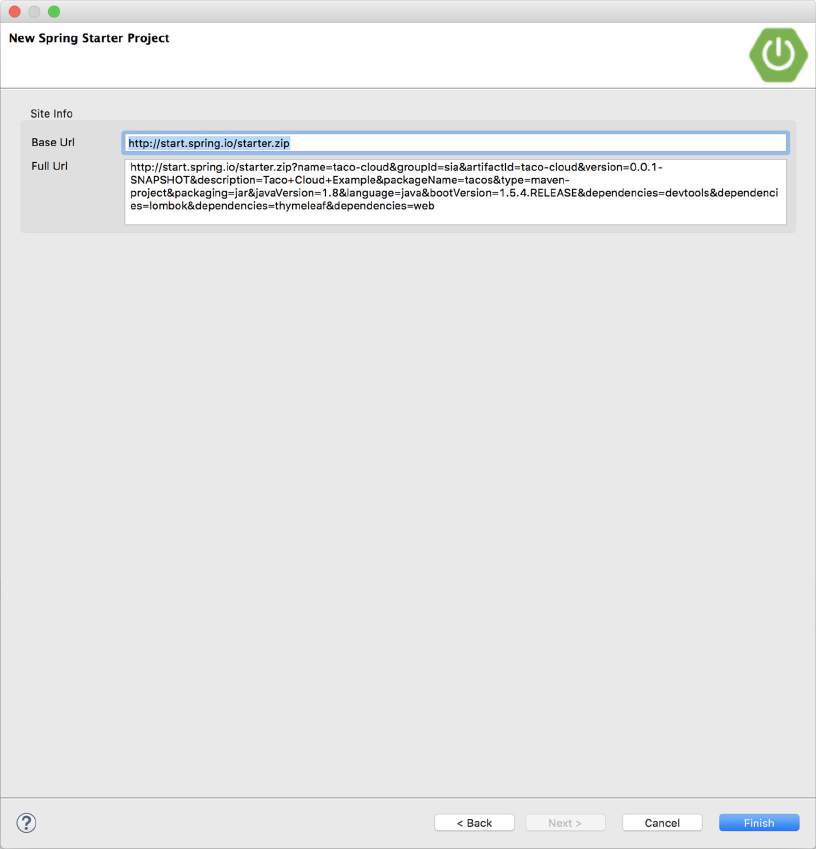Close the dialog with the red window button
The width and height of the screenshot is (816, 849).
click(15, 11)
